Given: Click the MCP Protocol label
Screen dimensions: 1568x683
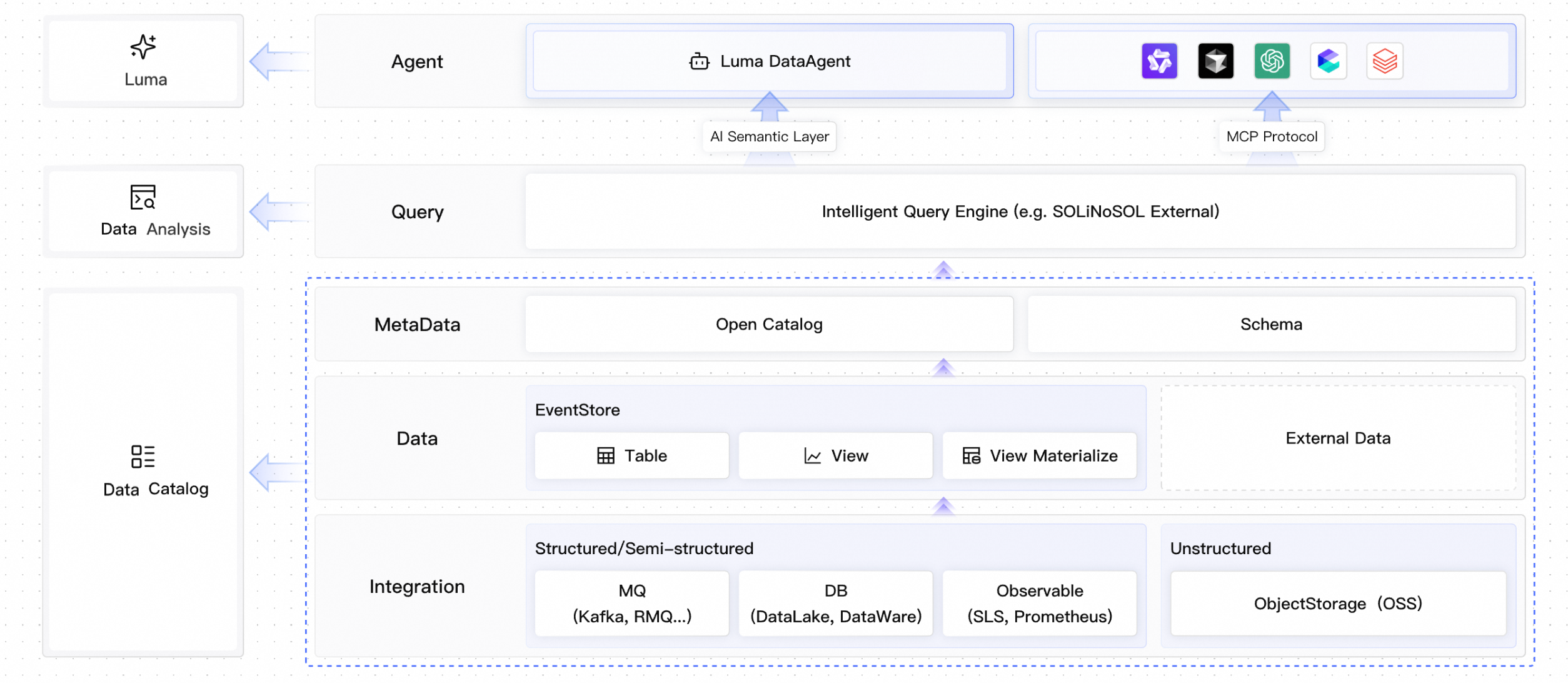Looking at the screenshot, I should (x=1272, y=136).
